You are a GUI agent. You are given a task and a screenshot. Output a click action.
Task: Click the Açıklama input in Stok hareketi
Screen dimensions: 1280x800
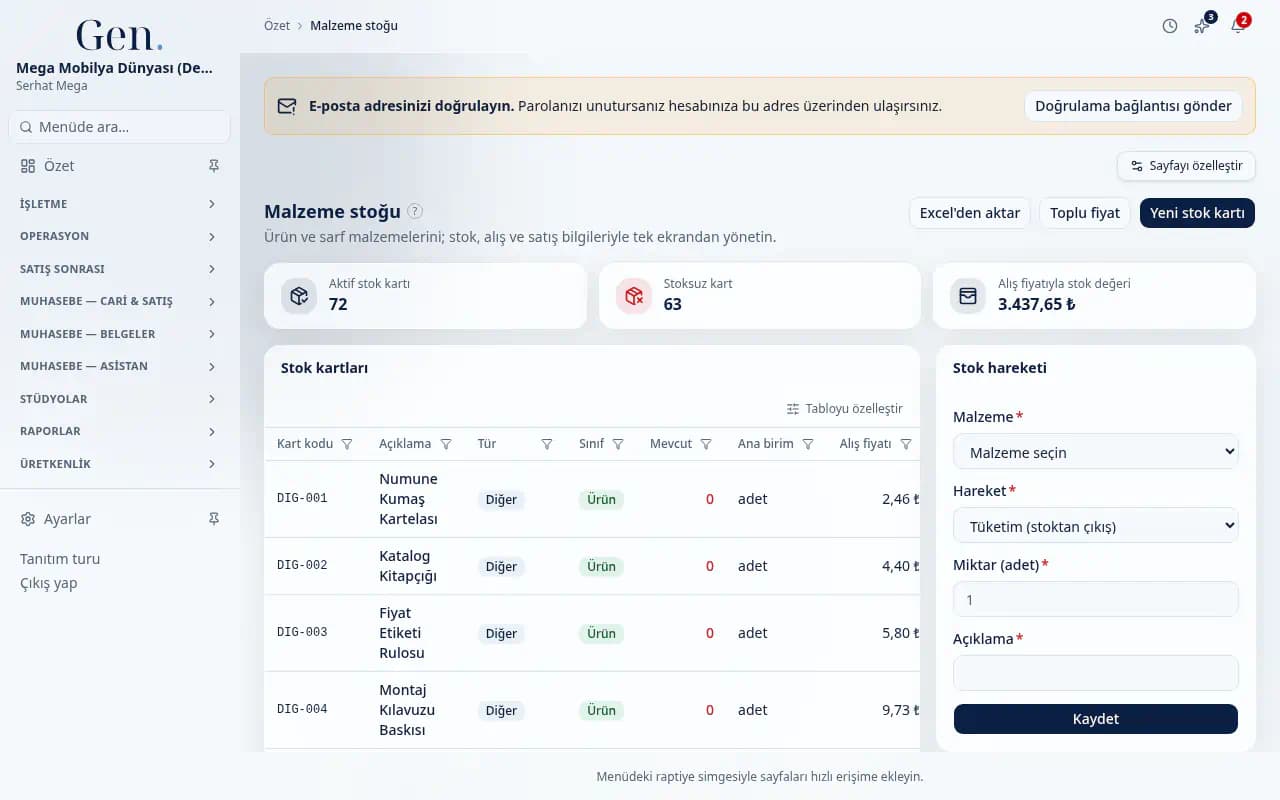(x=1096, y=673)
